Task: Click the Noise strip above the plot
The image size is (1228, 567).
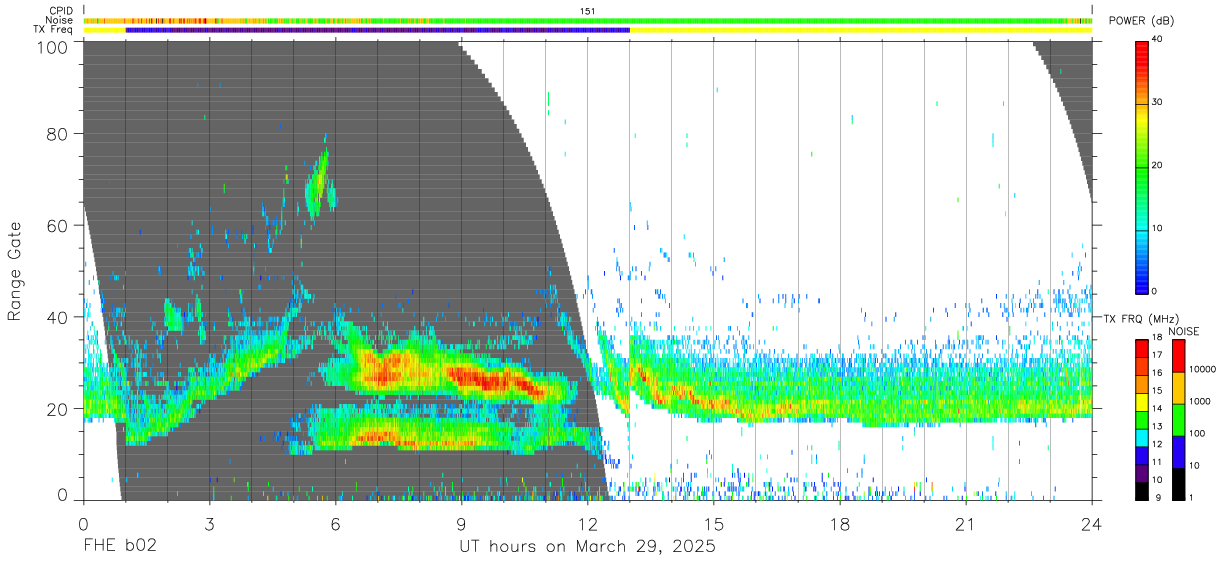Action: click(x=588, y=20)
